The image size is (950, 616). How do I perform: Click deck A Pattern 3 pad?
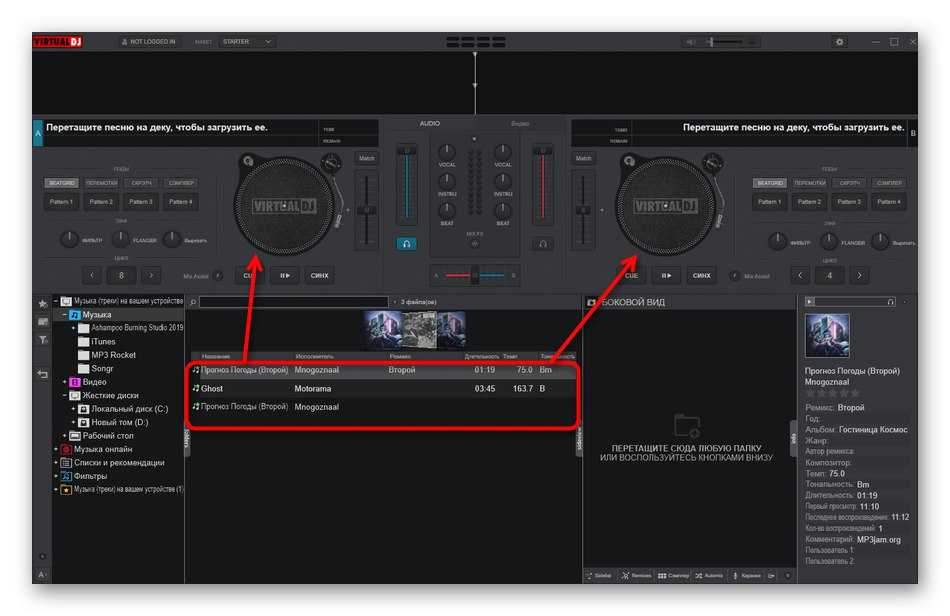[x=141, y=202]
